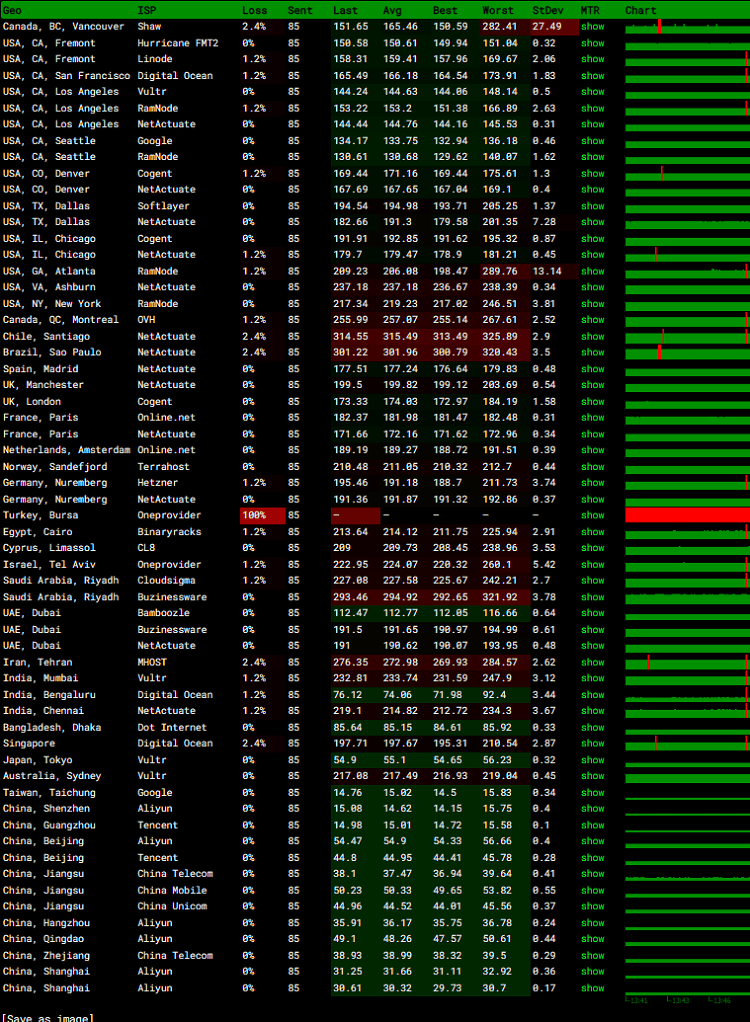Click the Israel, Tel Aviv location text

(49, 564)
